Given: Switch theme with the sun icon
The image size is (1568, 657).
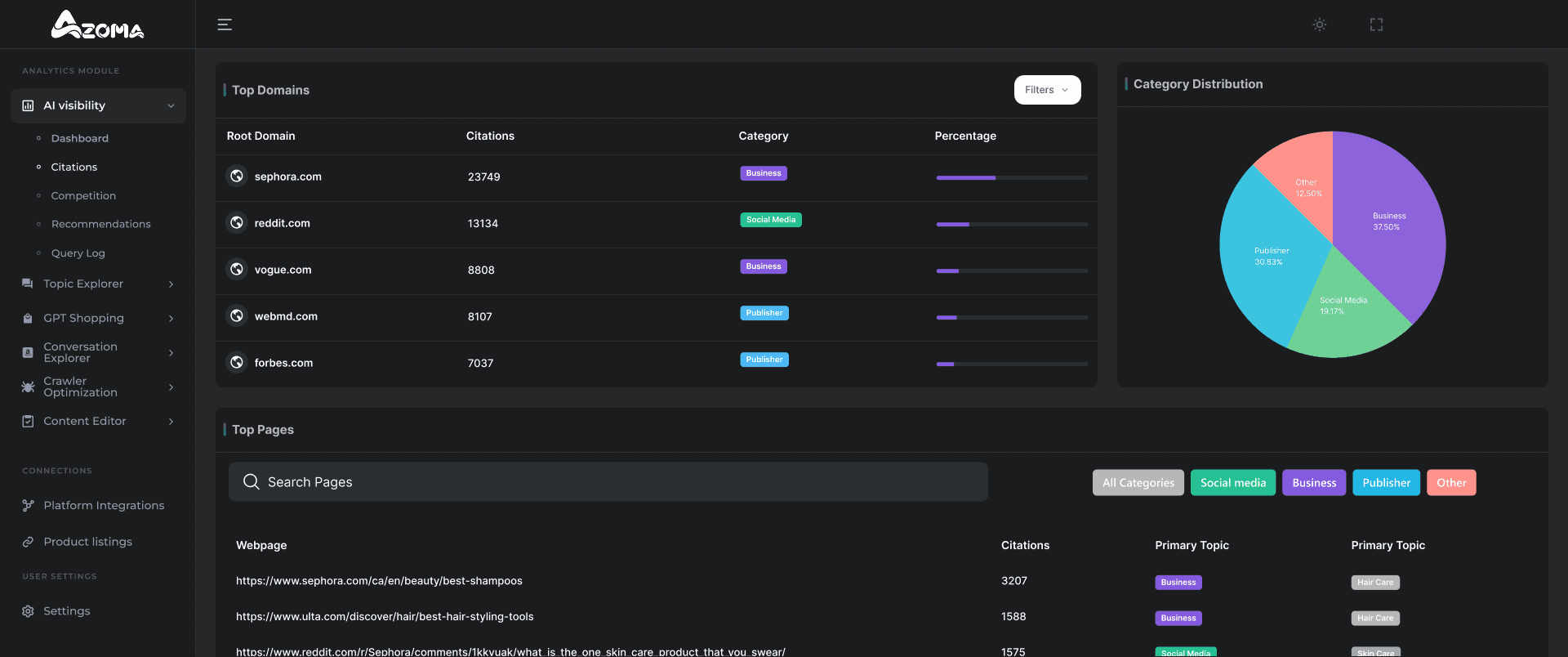Looking at the screenshot, I should 1320,25.
